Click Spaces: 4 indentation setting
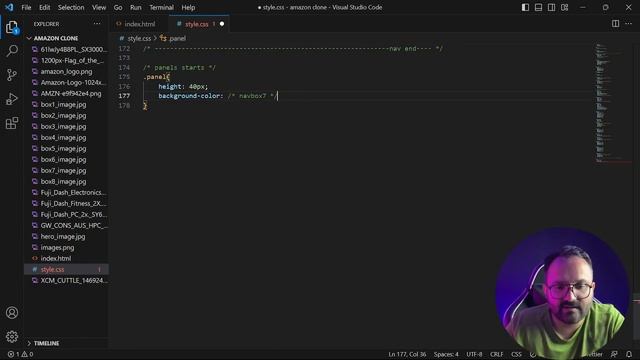 click(x=446, y=354)
